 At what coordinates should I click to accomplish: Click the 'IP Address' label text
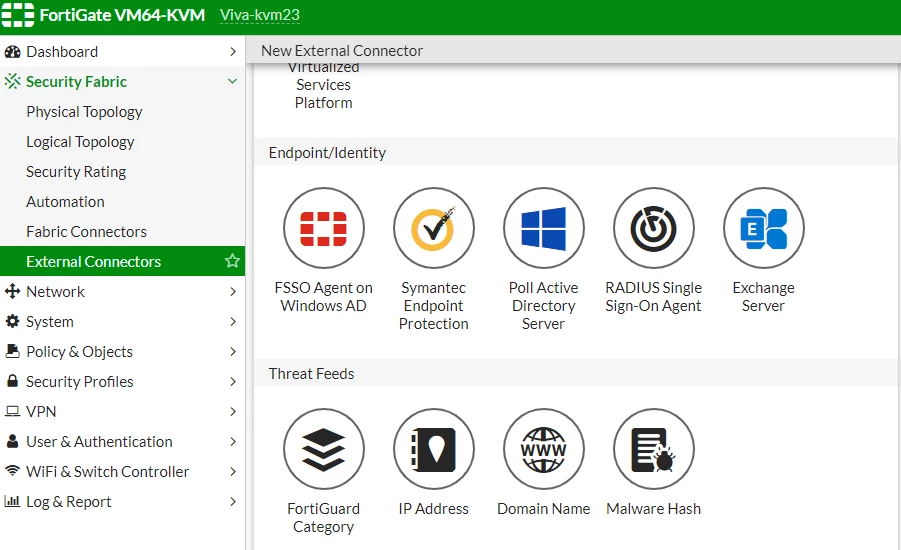pos(434,509)
